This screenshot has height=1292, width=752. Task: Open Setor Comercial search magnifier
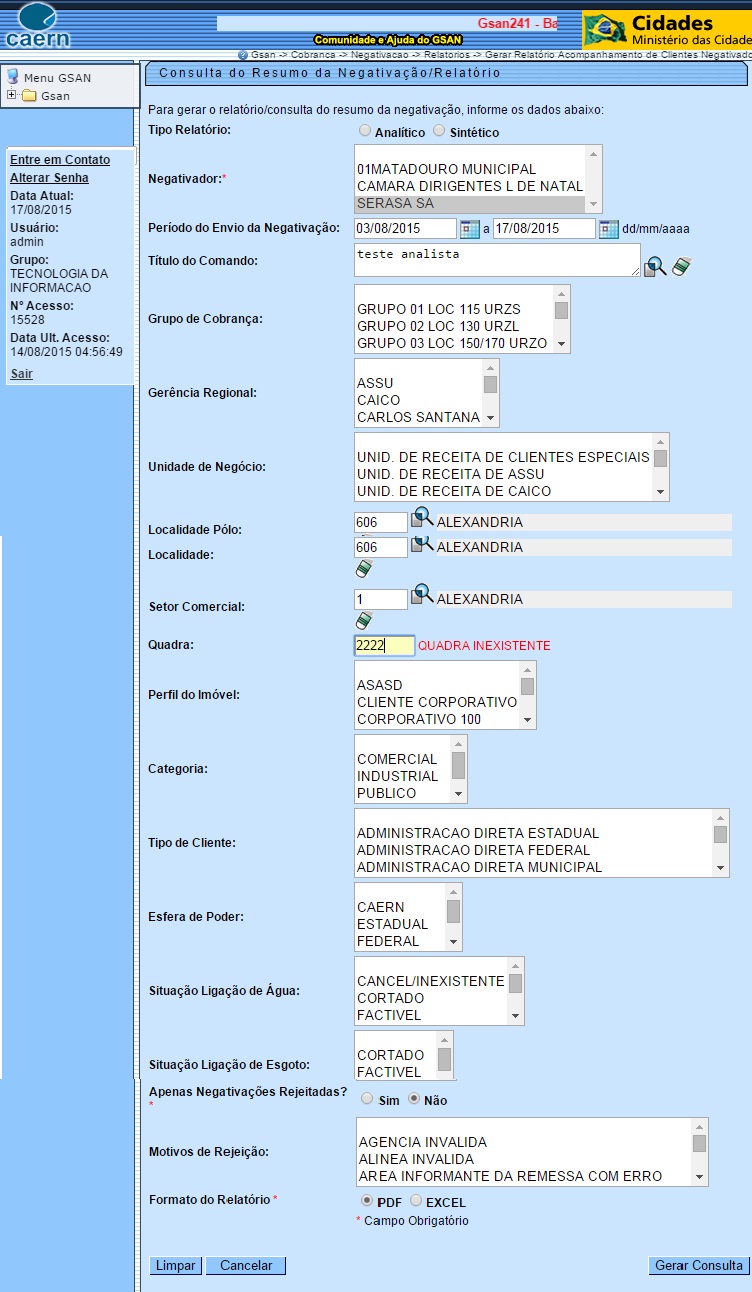(422, 595)
